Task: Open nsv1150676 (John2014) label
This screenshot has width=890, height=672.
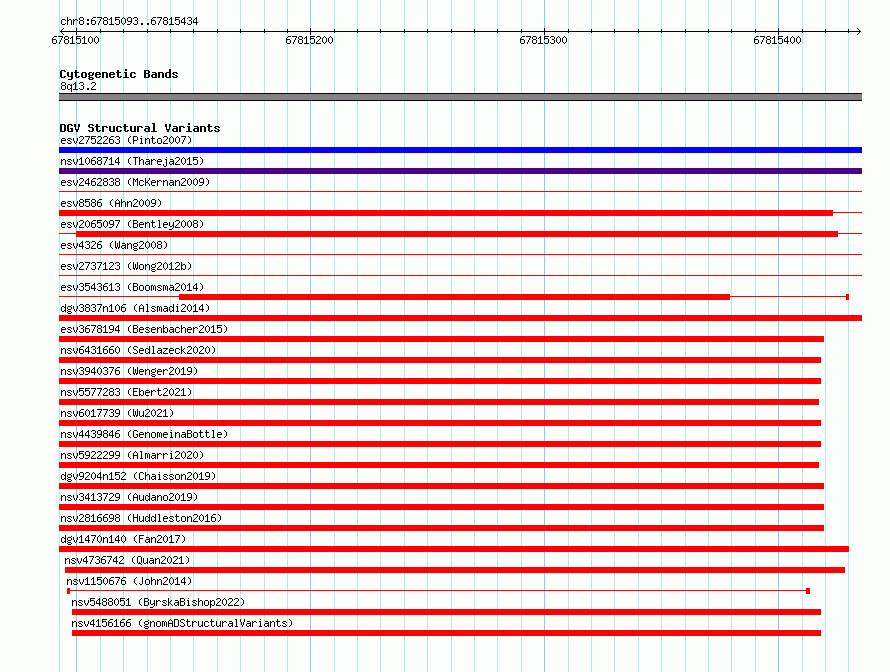Action: click(129, 581)
